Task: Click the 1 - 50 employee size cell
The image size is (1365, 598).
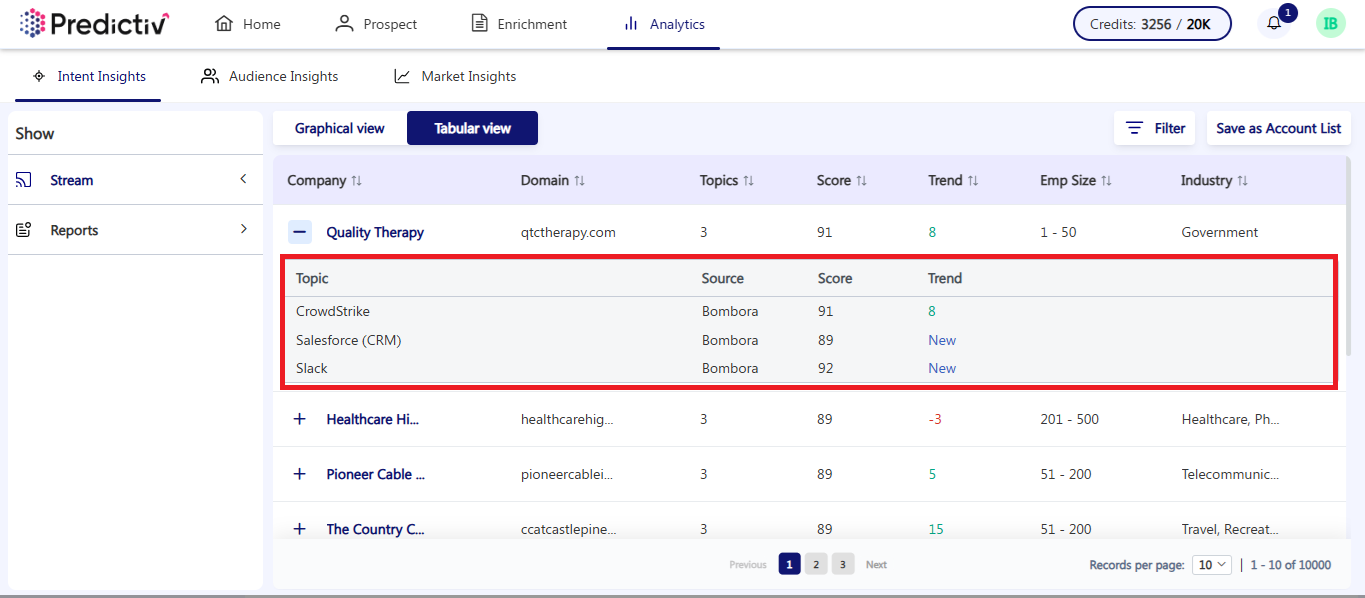Action: tap(1058, 232)
